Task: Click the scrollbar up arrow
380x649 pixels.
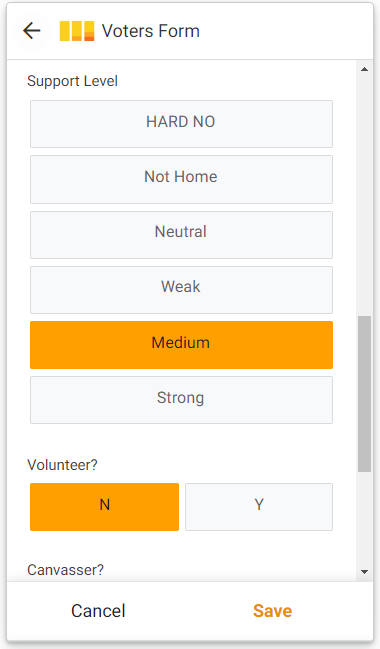Action: (x=364, y=69)
